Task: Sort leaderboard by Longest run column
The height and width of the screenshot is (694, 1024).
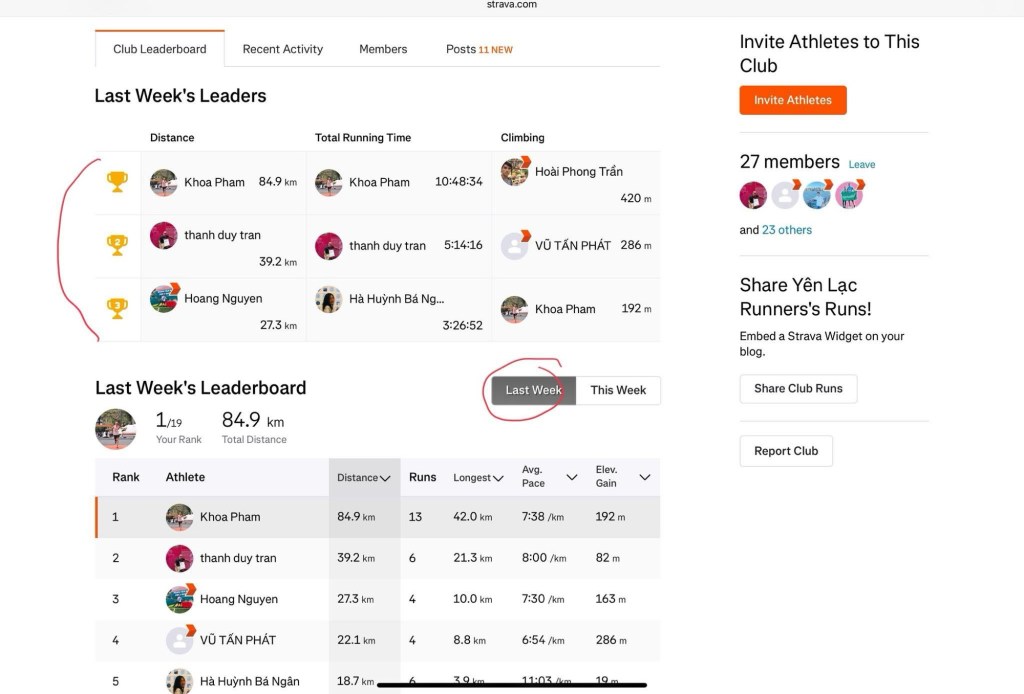Action: (x=477, y=478)
